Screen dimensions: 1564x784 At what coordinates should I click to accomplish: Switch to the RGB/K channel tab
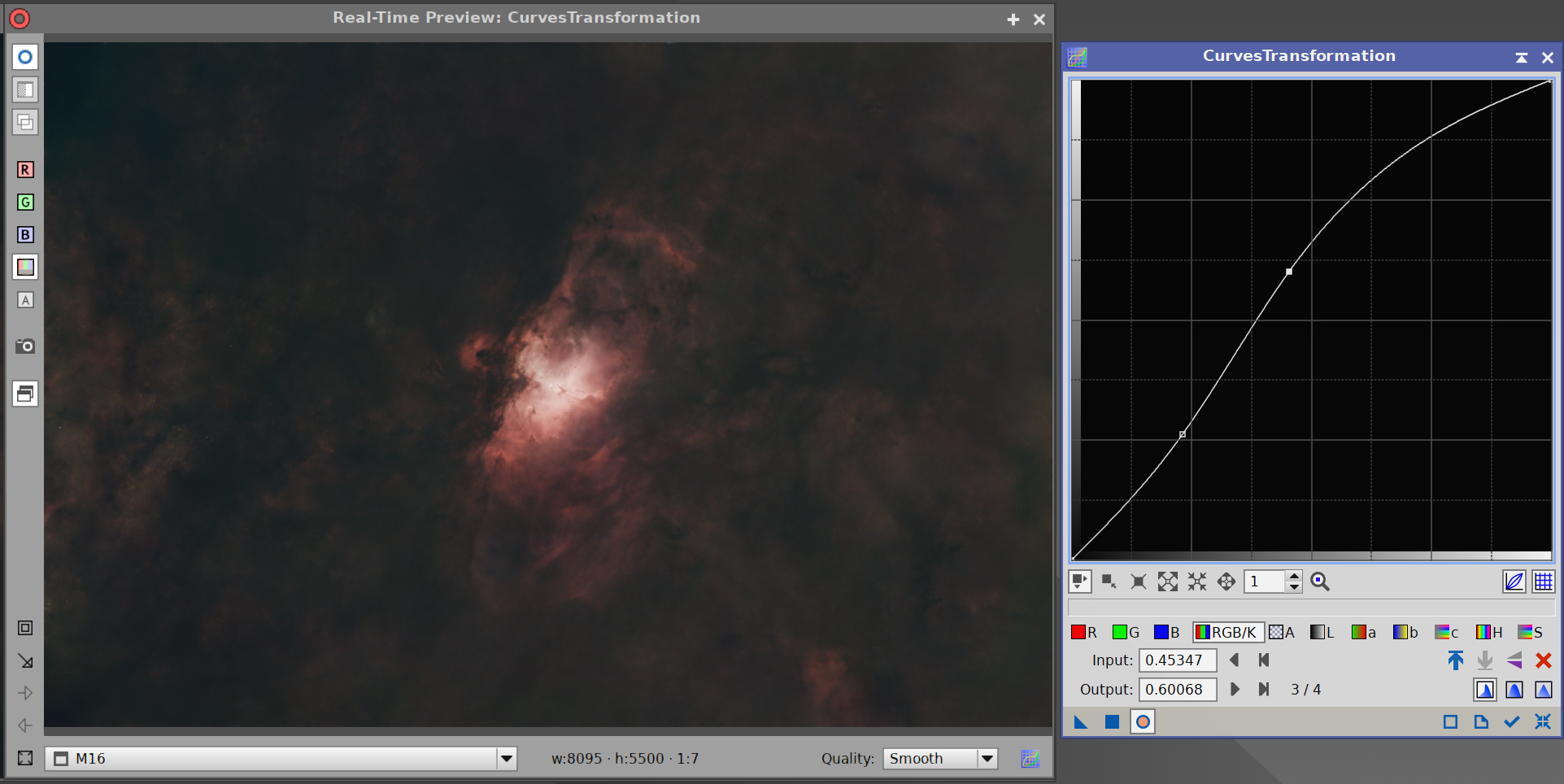tap(1229, 632)
